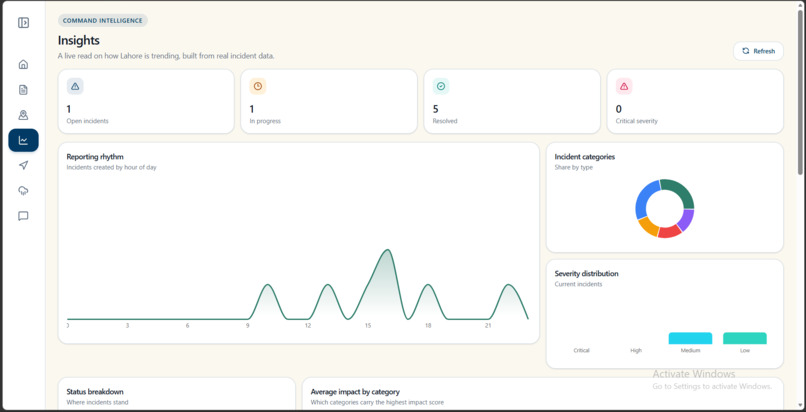This screenshot has height=412, width=806.
Task: Click the Severity distribution heading
Action: coord(587,273)
